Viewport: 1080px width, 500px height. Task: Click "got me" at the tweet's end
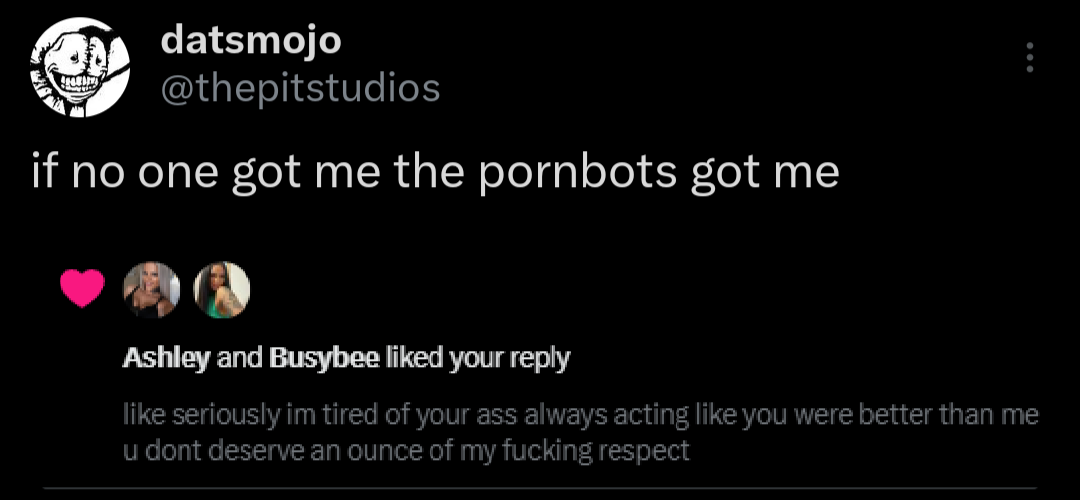[765, 173]
